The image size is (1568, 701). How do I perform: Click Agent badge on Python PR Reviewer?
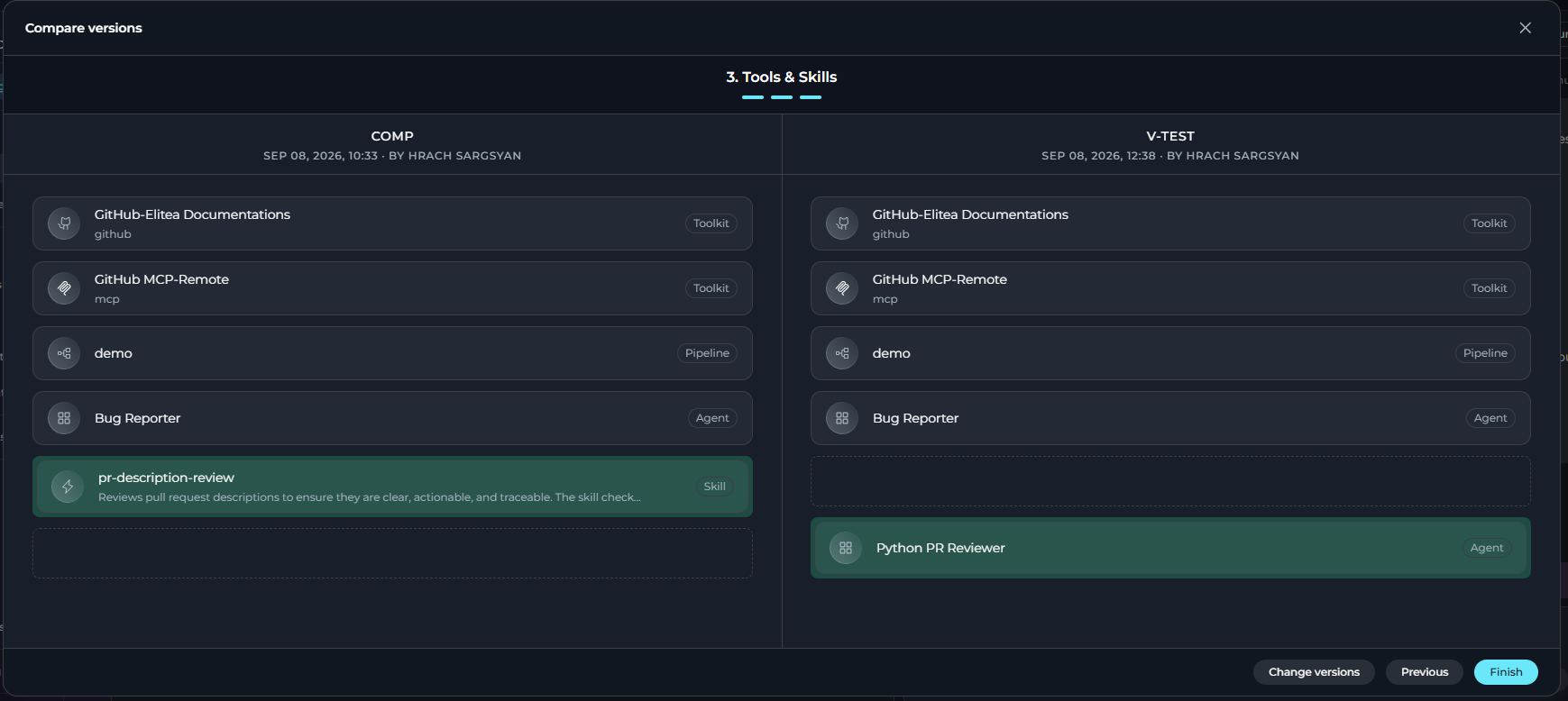pyautogui.click(x=1487, y=548)
